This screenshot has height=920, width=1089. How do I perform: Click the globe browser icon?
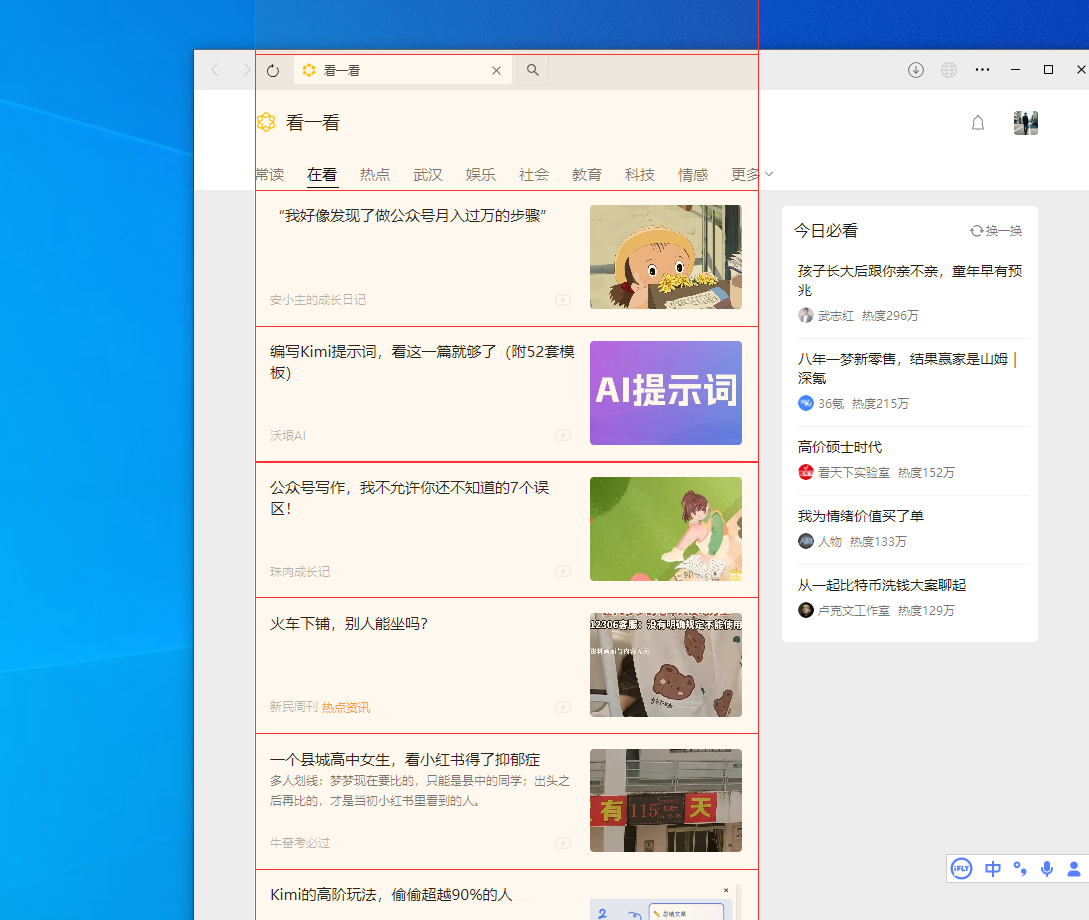point(949,70)
